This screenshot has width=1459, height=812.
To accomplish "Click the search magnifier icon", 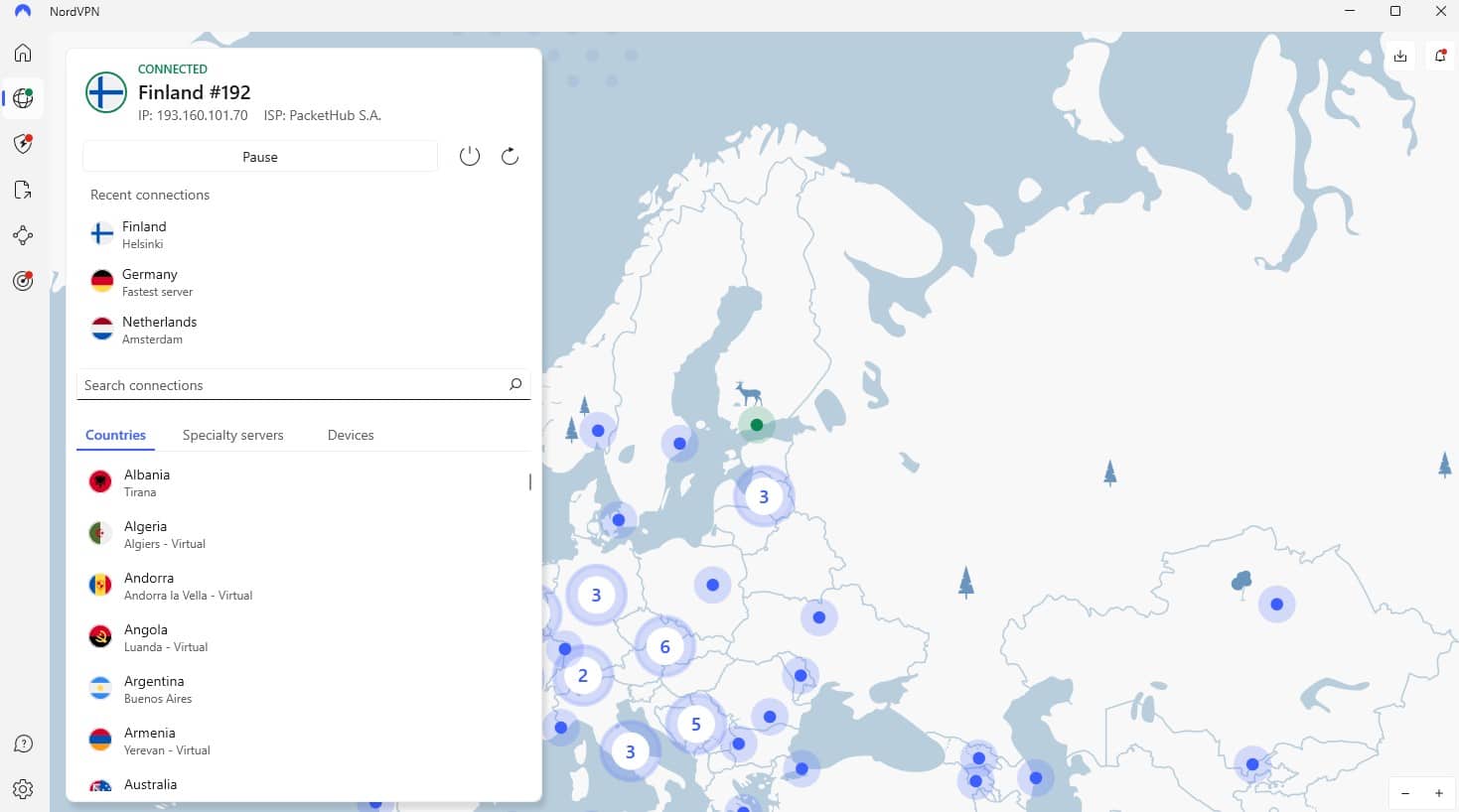I will (515, 384).
